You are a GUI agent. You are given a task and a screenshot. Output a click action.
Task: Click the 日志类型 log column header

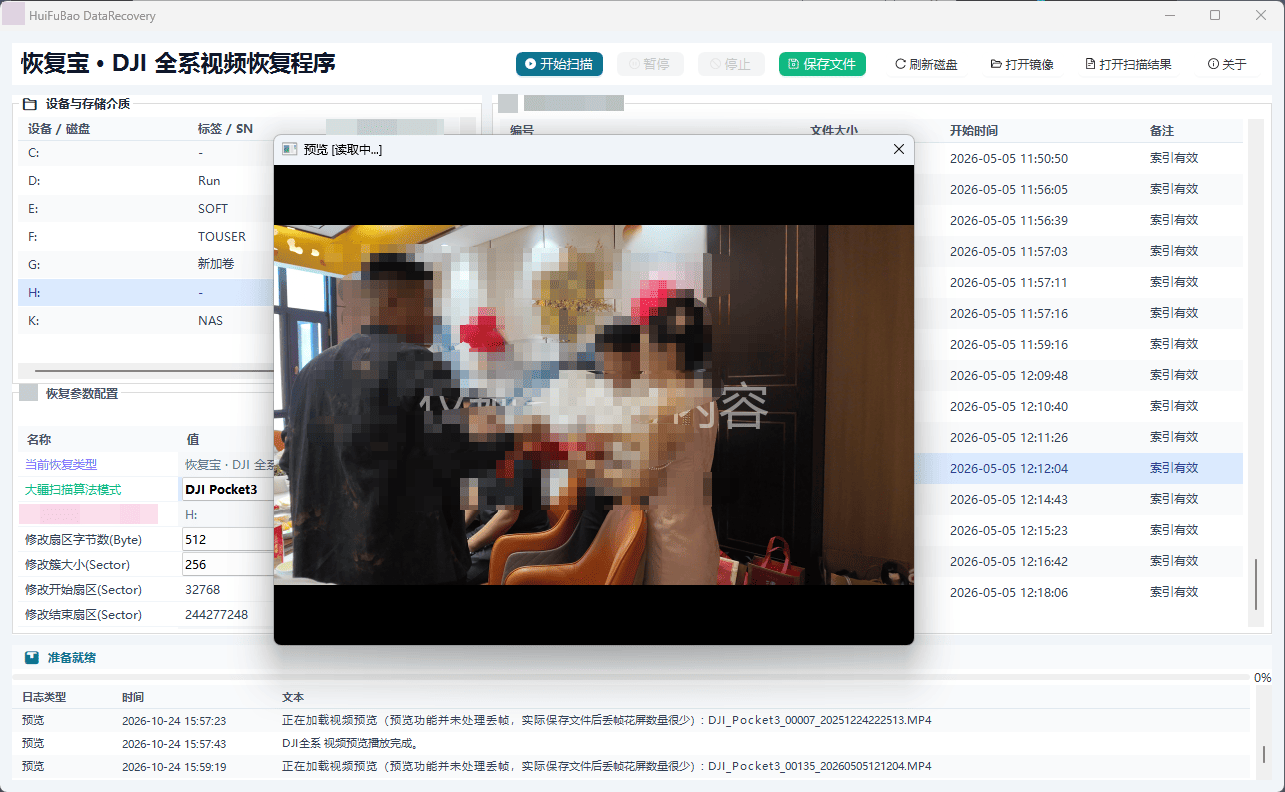coord(44,697)
